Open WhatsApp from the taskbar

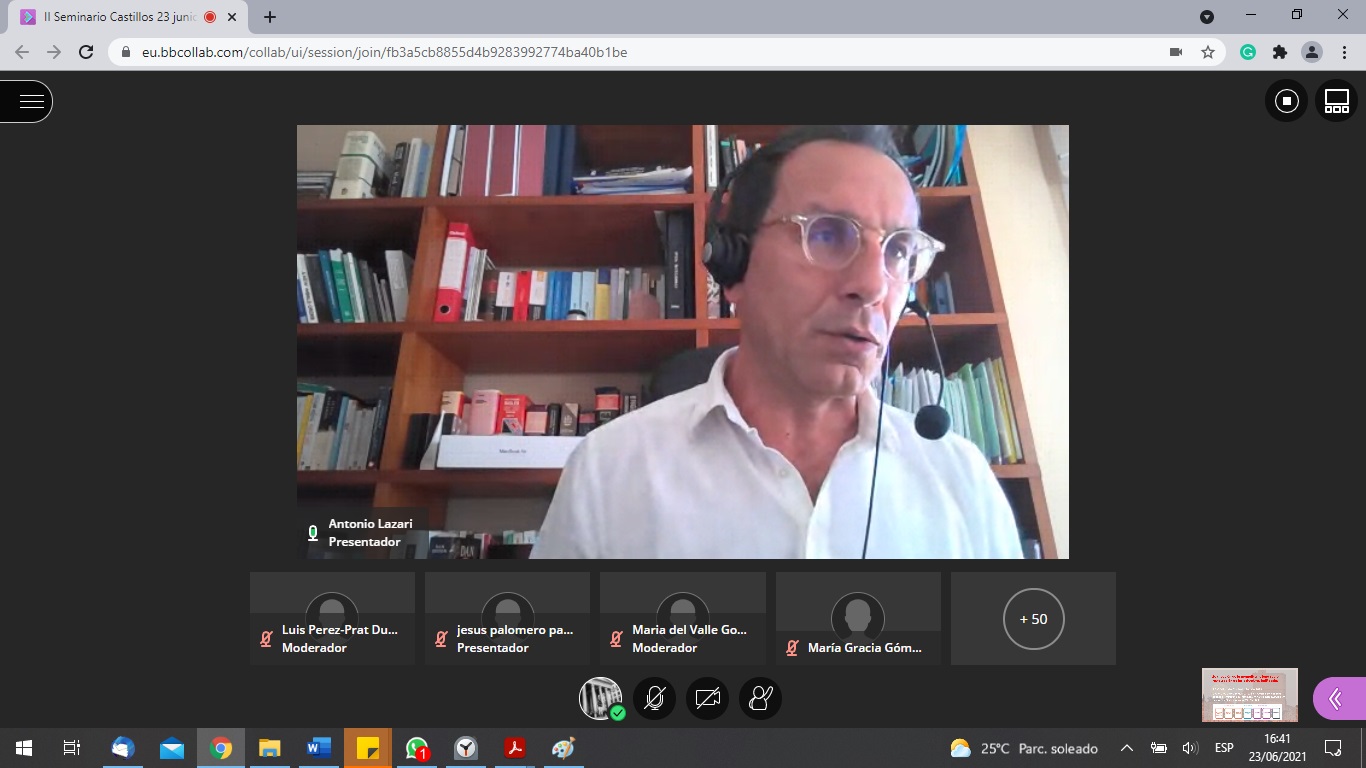[x=417, y=748]
